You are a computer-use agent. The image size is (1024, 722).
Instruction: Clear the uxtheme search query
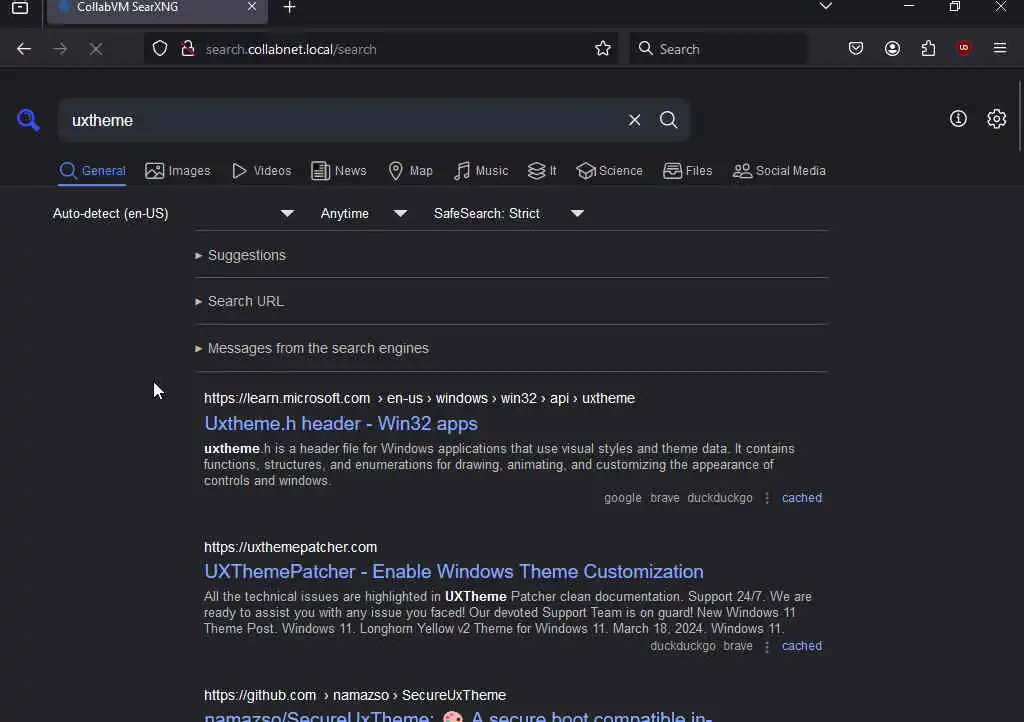pos(634,120)
